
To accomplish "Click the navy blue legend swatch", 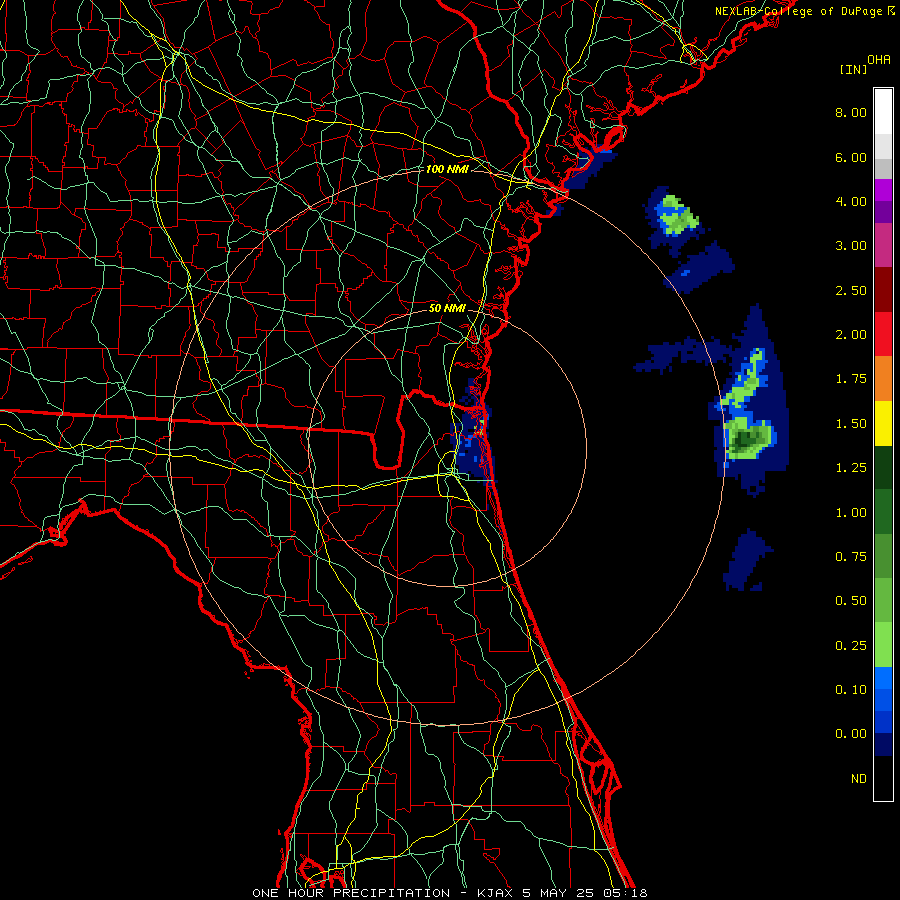I will tap(883, 745).
